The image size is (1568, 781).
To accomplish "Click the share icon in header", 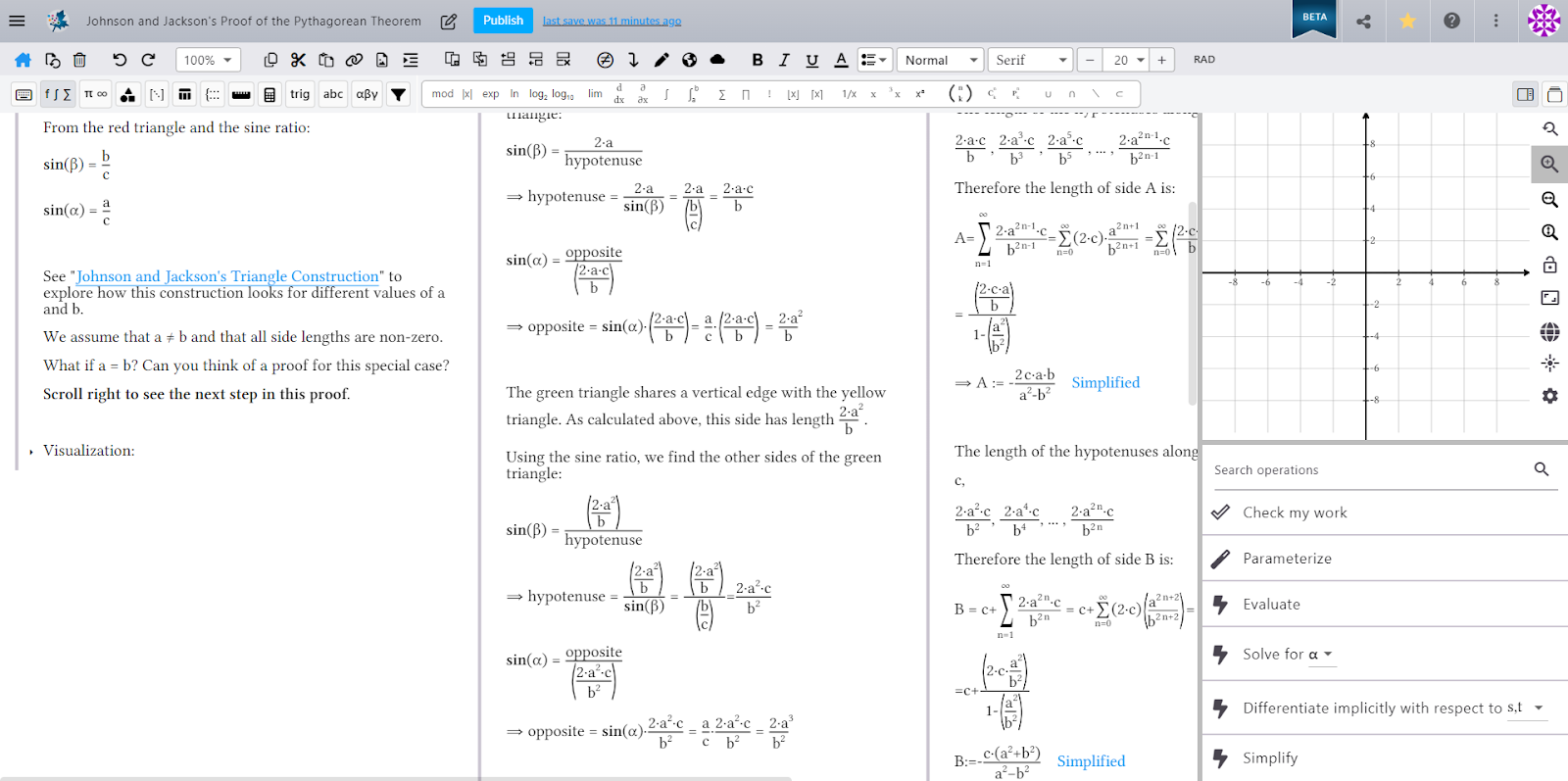I will 1363,21.
